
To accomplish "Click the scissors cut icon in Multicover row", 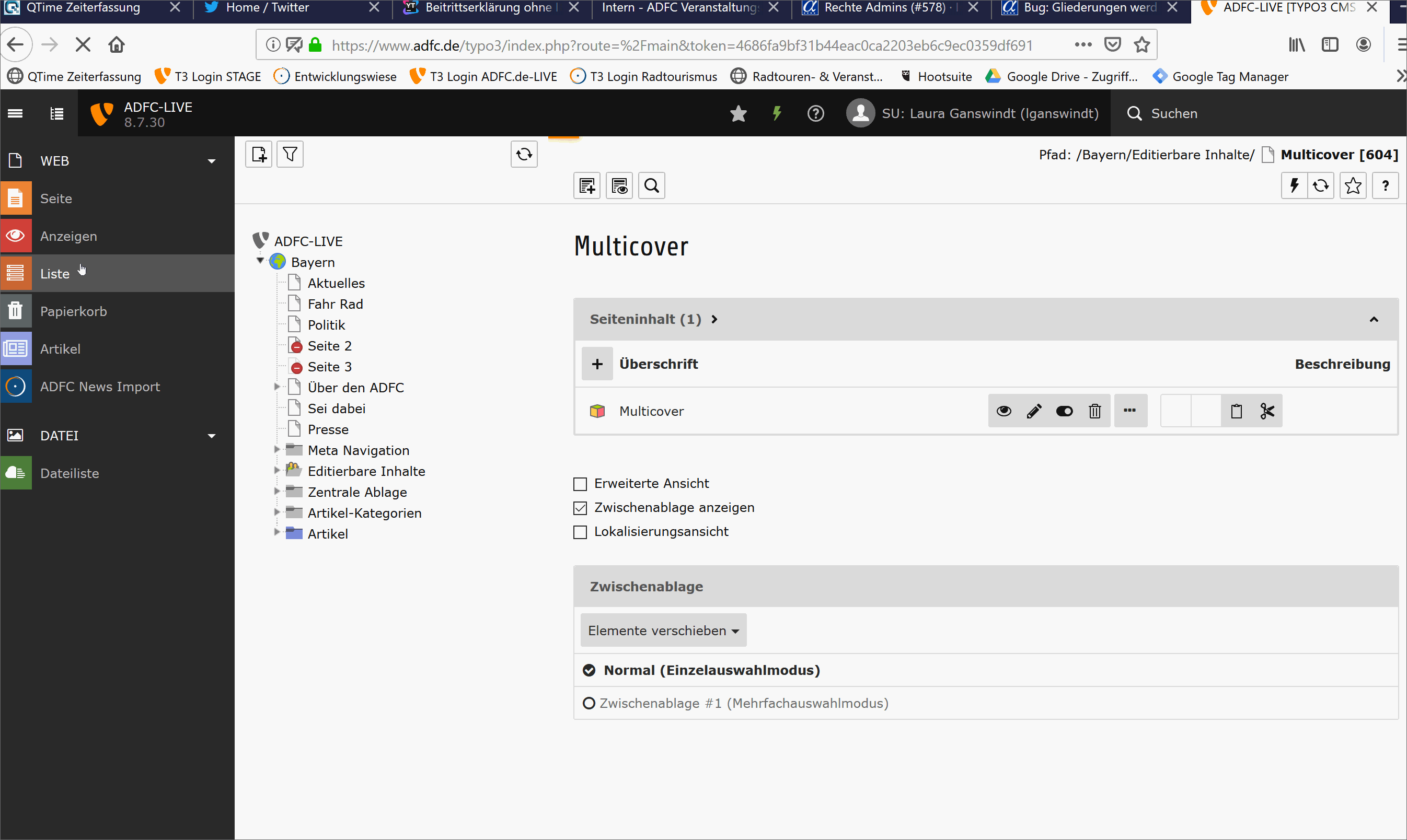I will coord(1267,411).
